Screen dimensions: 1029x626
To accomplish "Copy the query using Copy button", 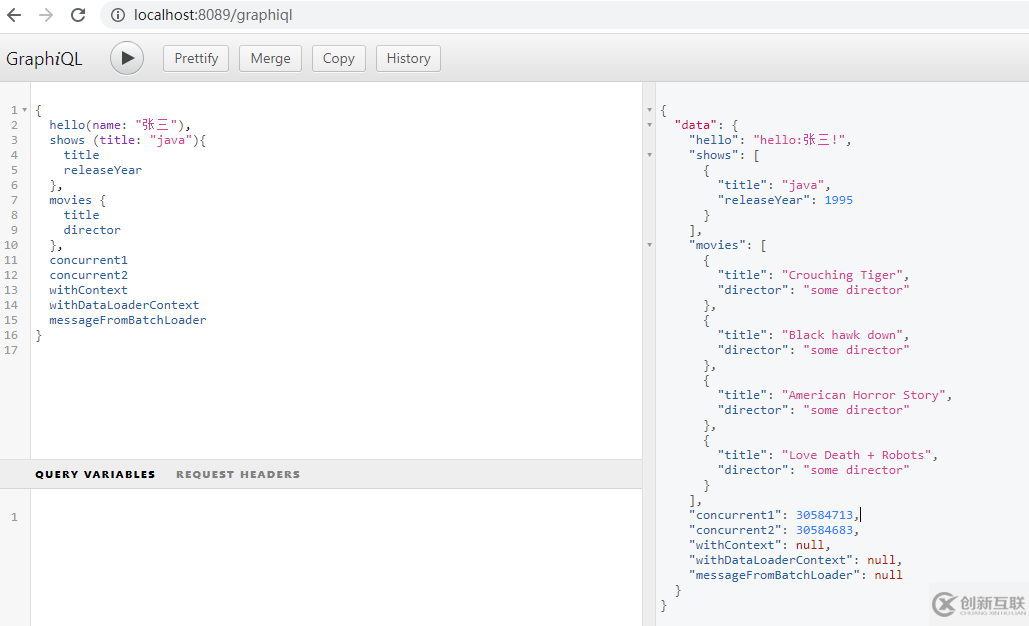I will [339, 58].
